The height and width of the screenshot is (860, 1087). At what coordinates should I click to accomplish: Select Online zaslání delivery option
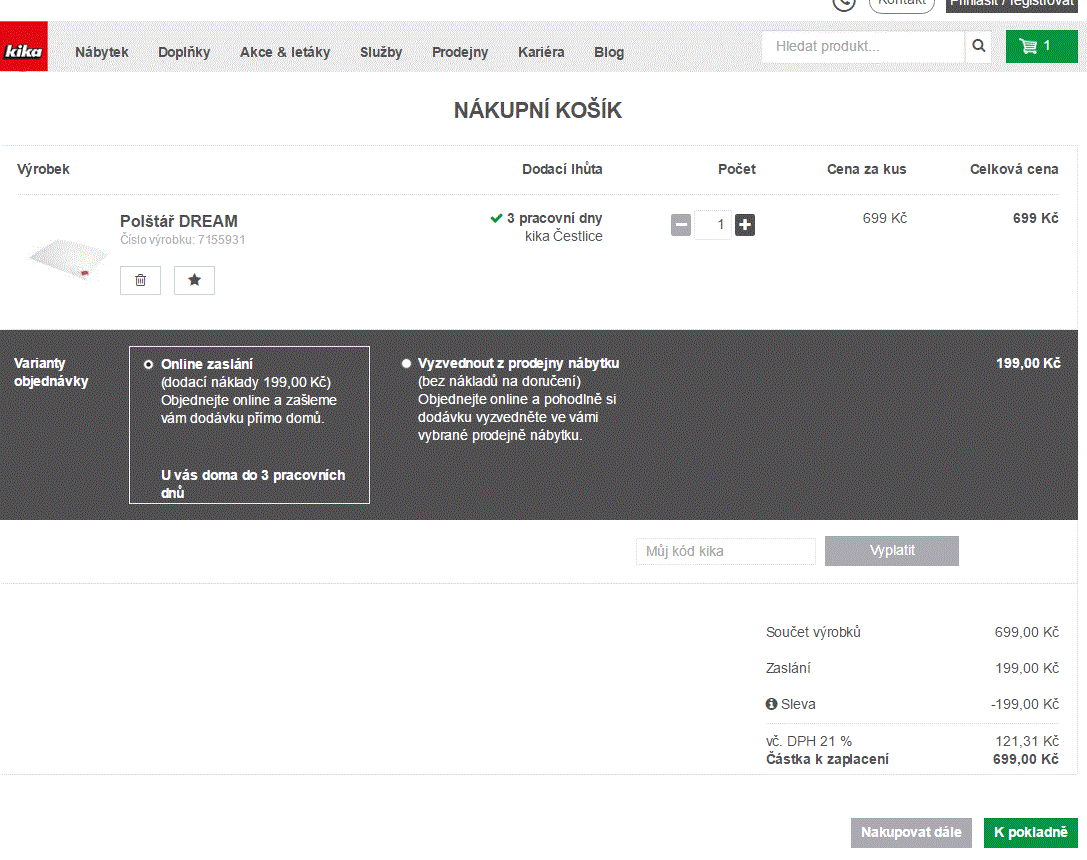[148, 365]
